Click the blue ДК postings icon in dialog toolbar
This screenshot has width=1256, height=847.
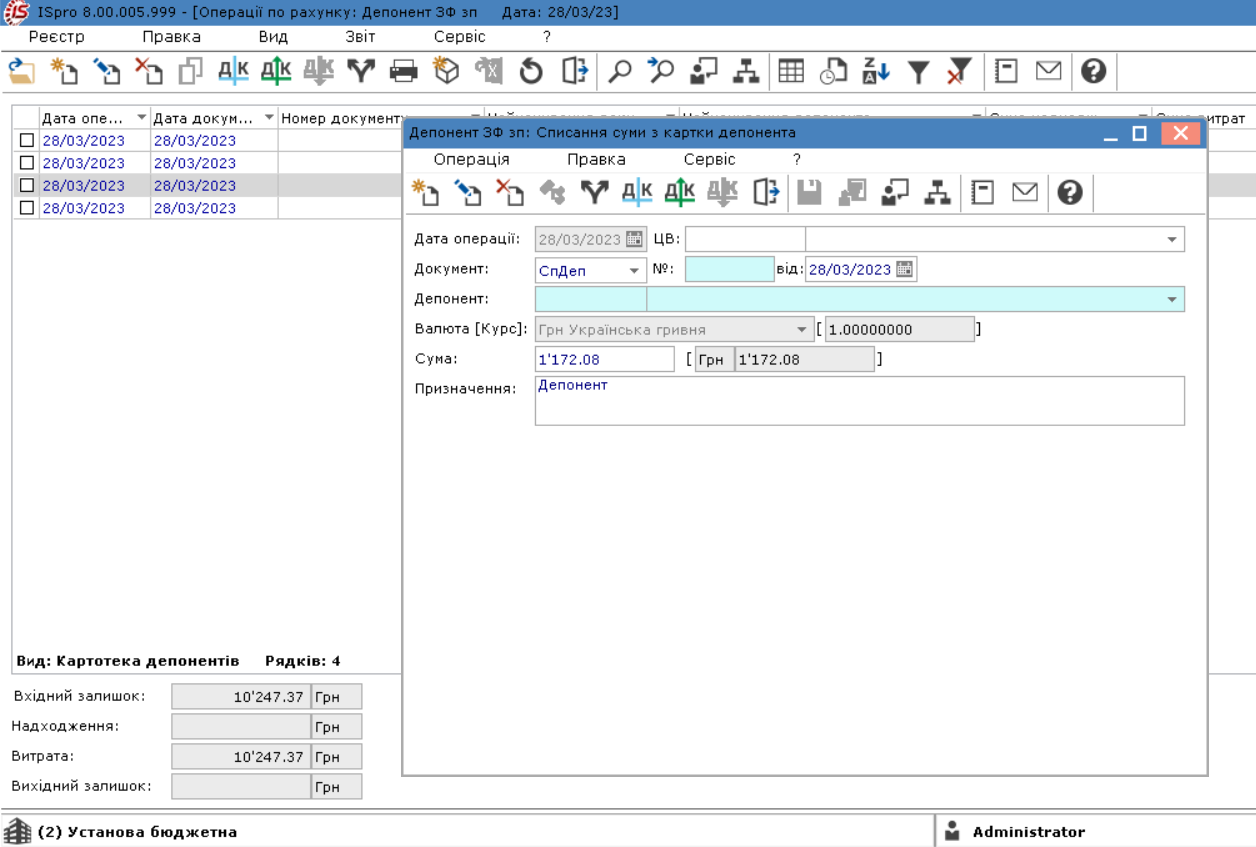[x=637, y=192]
